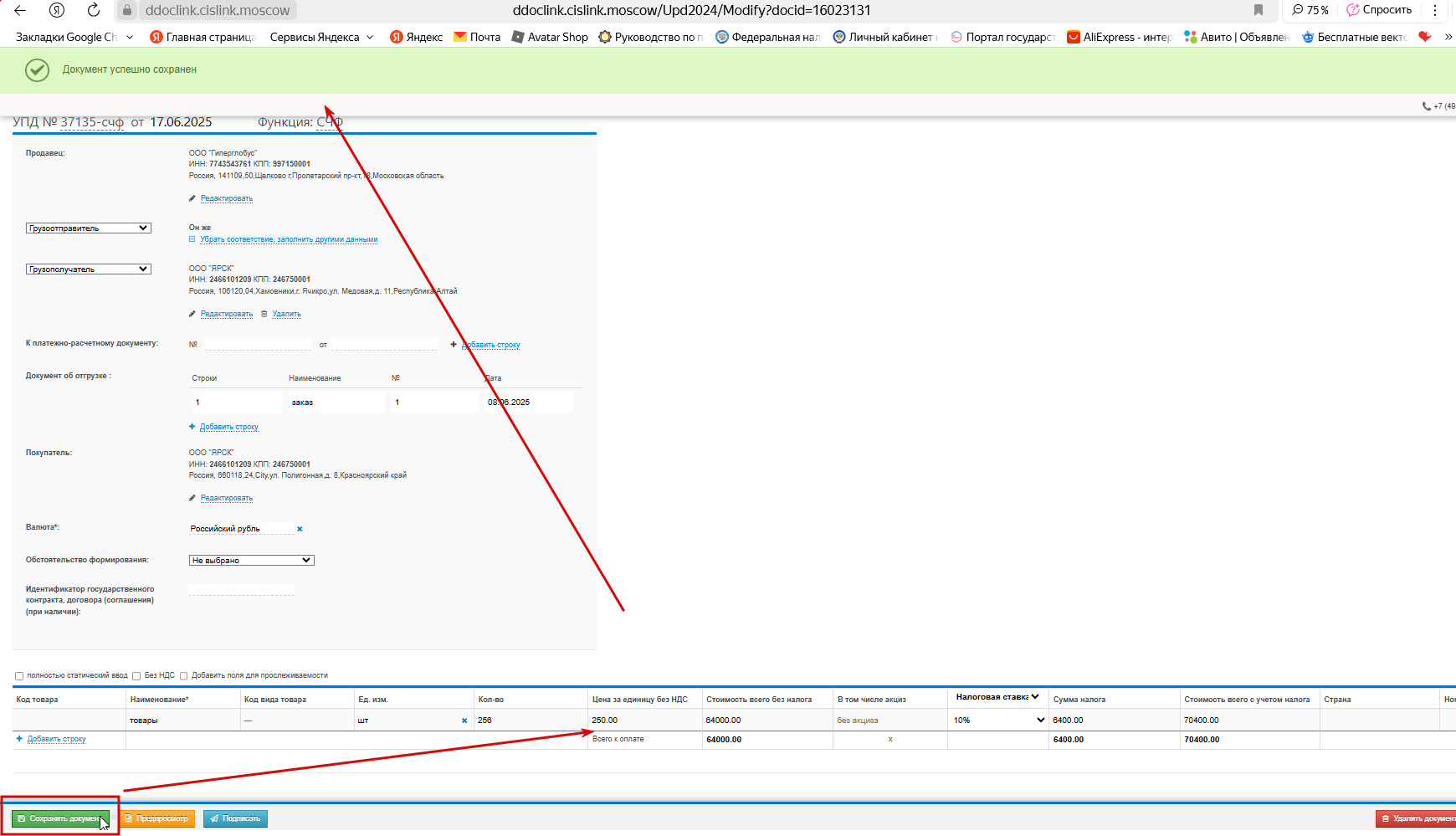Screen dimensions: 1456x836
Task: Toggle полностью статический ввод checkbox
Action: pyautogui.click(x=19, y=676)
